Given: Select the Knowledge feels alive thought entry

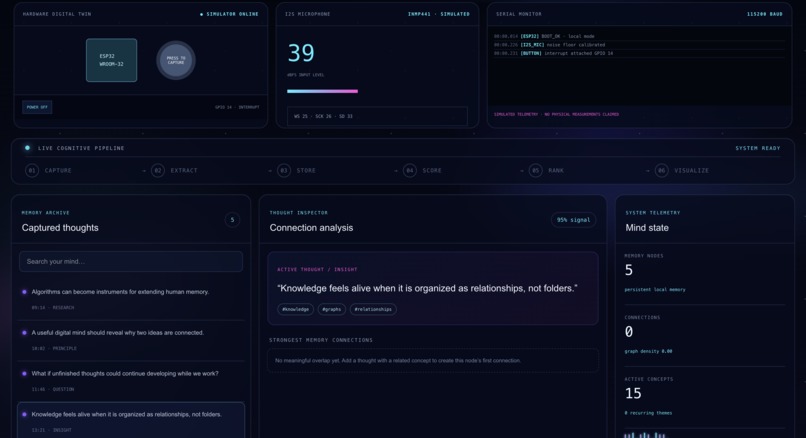Looking at the screenshot, I should 131,421.
